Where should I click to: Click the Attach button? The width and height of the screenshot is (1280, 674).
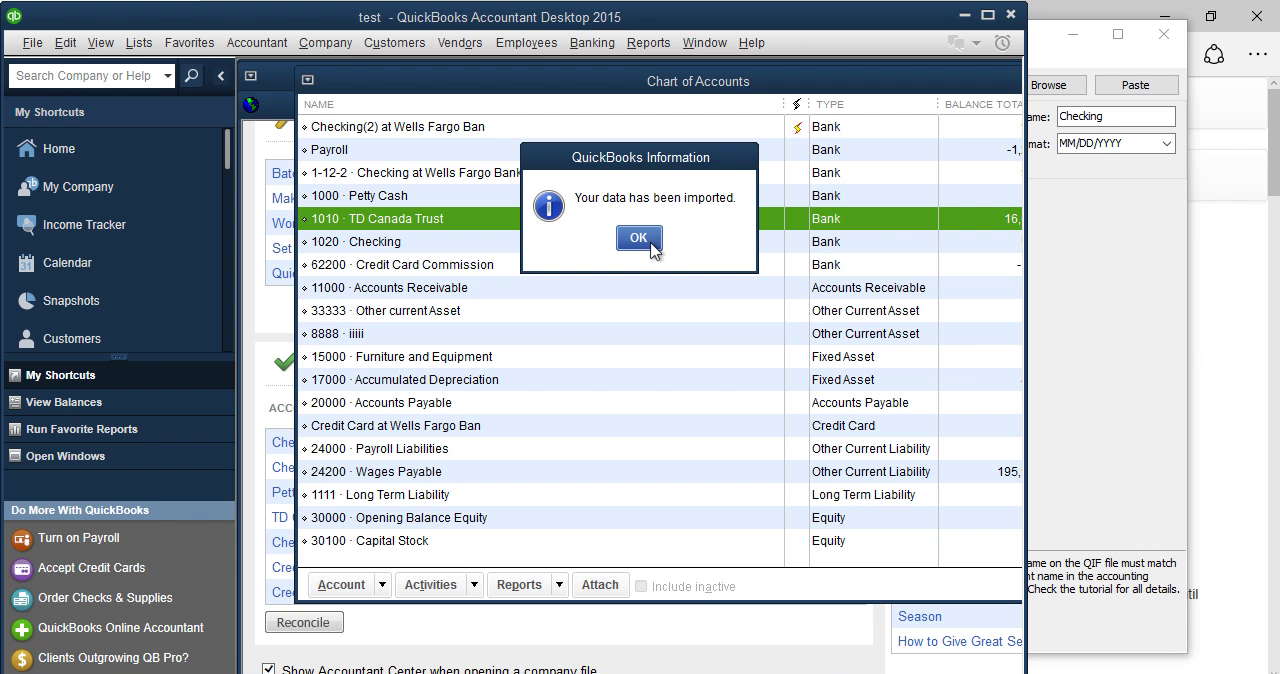point(600,585)
